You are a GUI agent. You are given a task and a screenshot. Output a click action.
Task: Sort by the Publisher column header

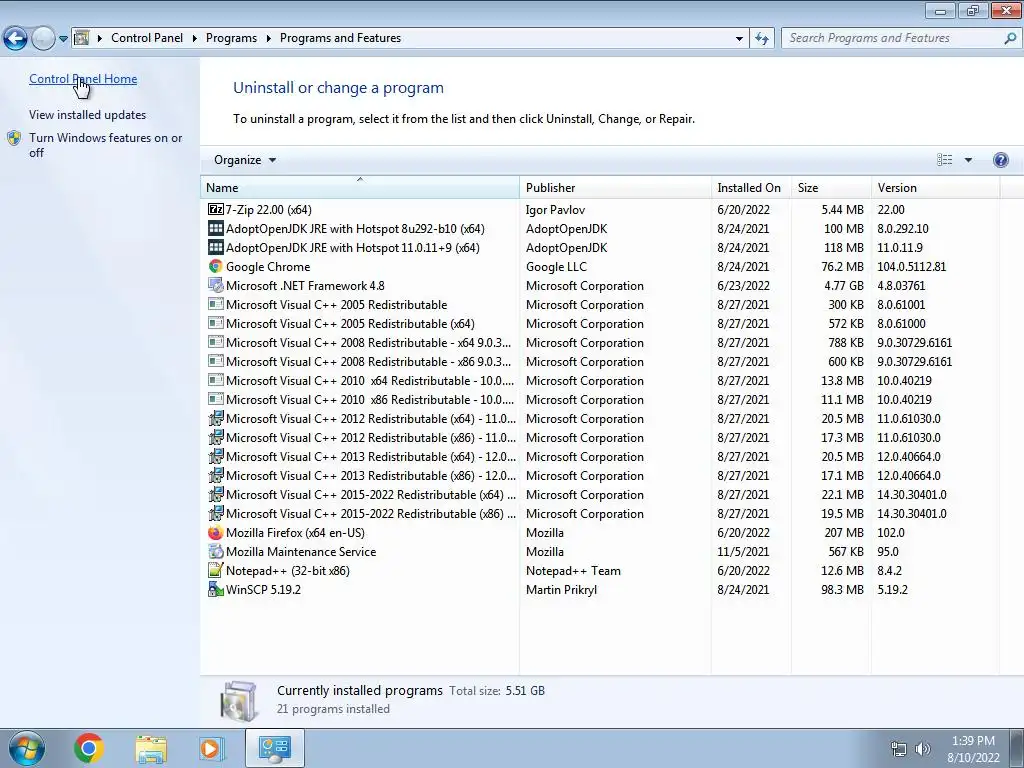point(615,187)
